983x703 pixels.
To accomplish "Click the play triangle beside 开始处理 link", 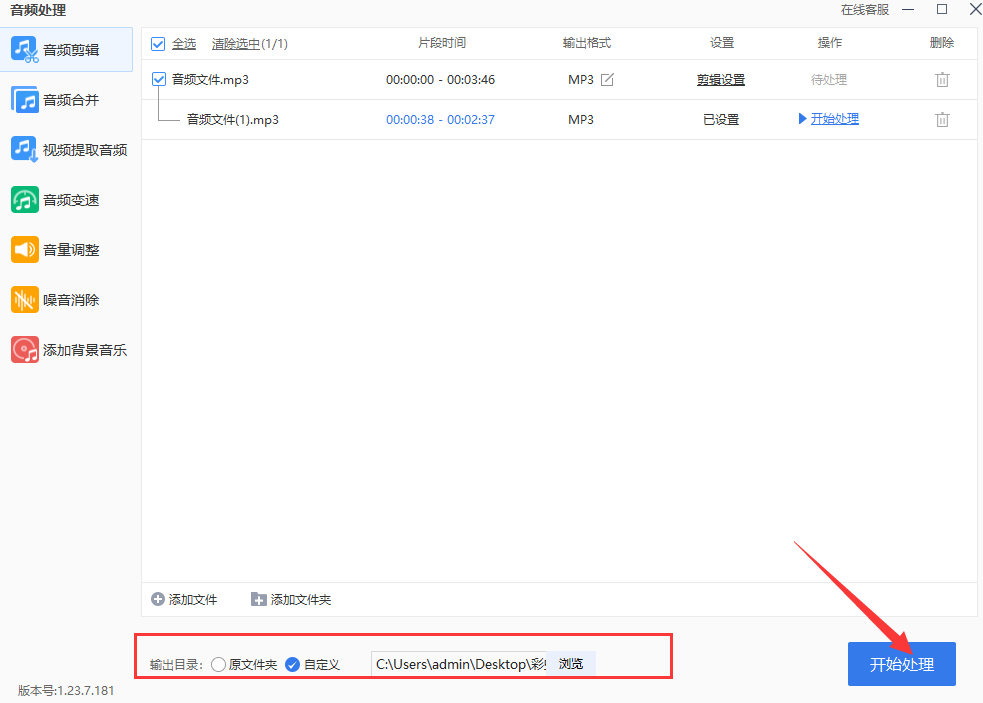I will 802,119.
